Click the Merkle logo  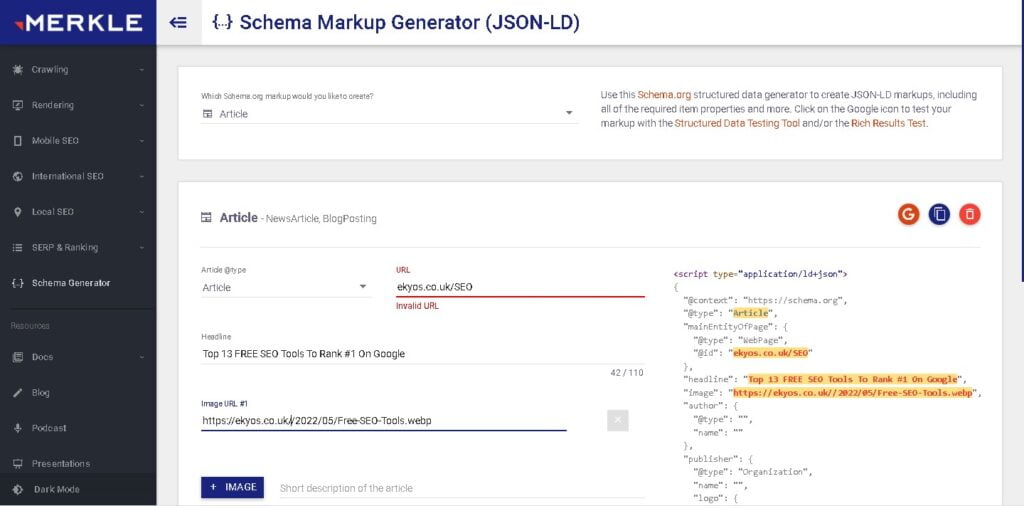point(78,23)
